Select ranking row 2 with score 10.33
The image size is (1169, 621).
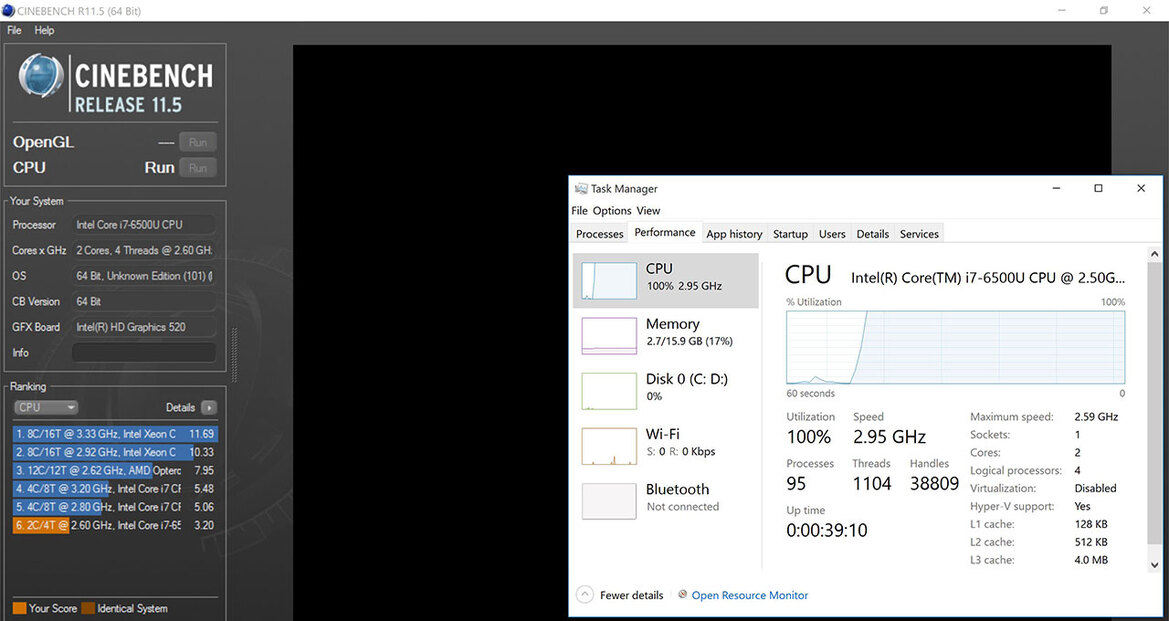[115, 452]
